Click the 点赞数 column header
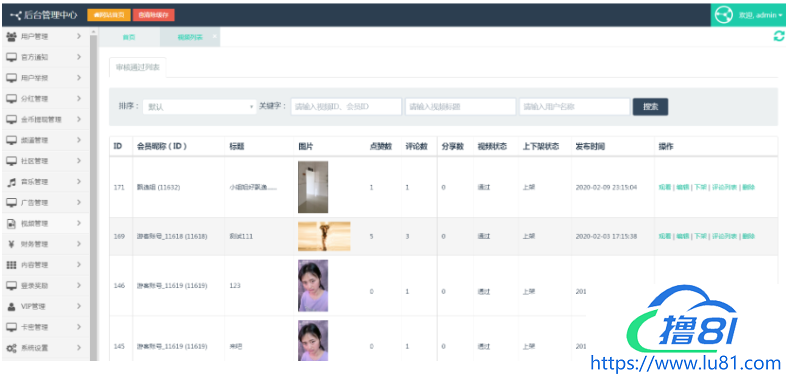 click(x=380, y=147)
